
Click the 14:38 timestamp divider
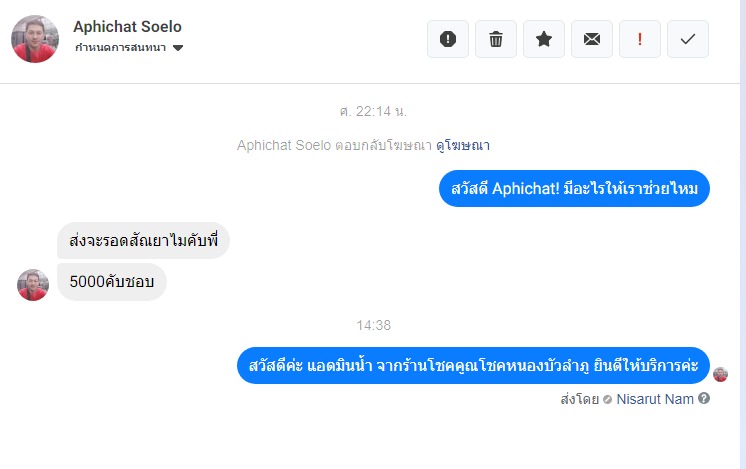coord(373,325)
